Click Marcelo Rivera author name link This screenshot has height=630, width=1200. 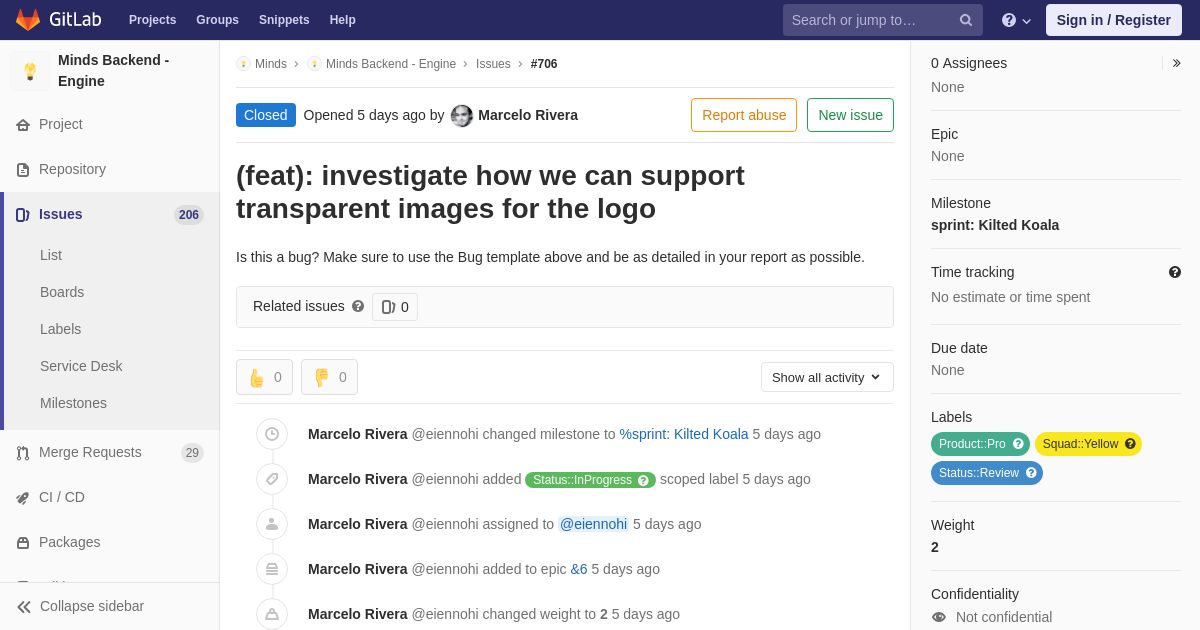click(528, 115)
